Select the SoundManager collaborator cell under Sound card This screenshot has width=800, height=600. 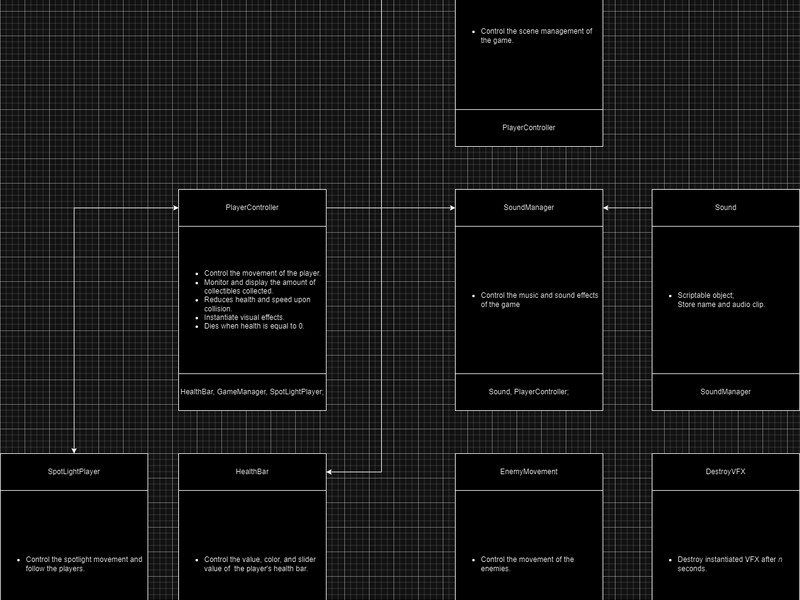(x=725, y=392)
